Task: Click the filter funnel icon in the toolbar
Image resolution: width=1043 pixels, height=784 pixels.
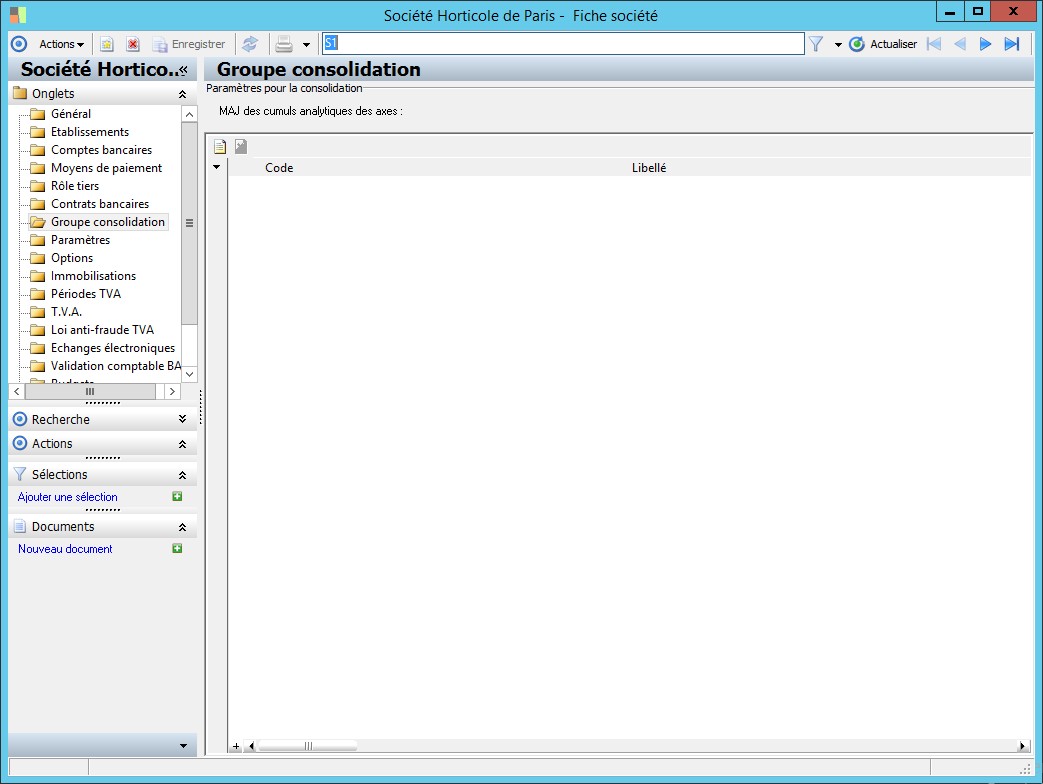Action: [816, 44]
